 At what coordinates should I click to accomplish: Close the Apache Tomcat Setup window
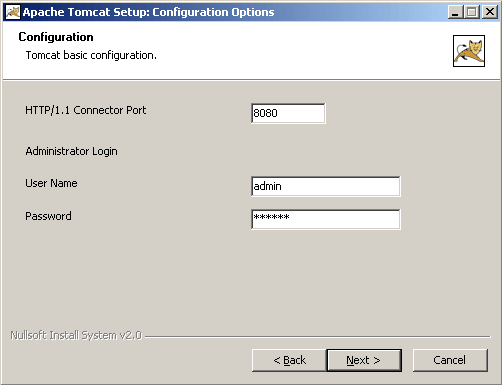490,12
